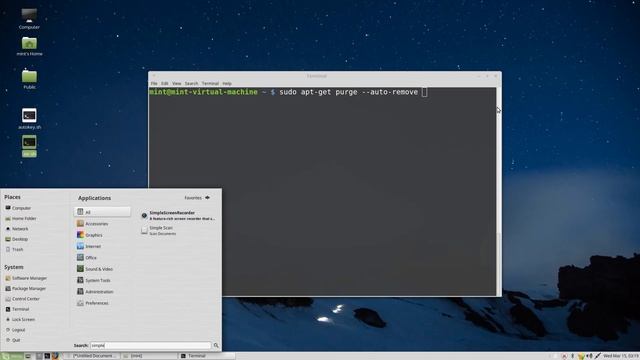Image resolution: width=640 pixels, height=360 pixels.
Task: Select the Sound & Video category
Action: (x=95, y=269)
